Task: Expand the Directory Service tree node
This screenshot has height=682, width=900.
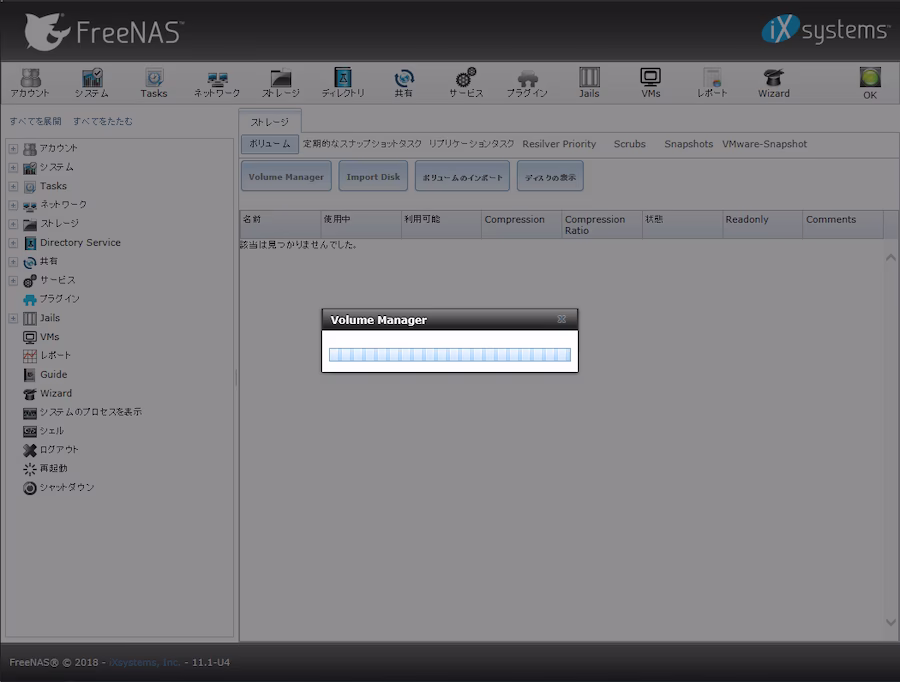Action: pyautogui.click(x=13, y=243)
